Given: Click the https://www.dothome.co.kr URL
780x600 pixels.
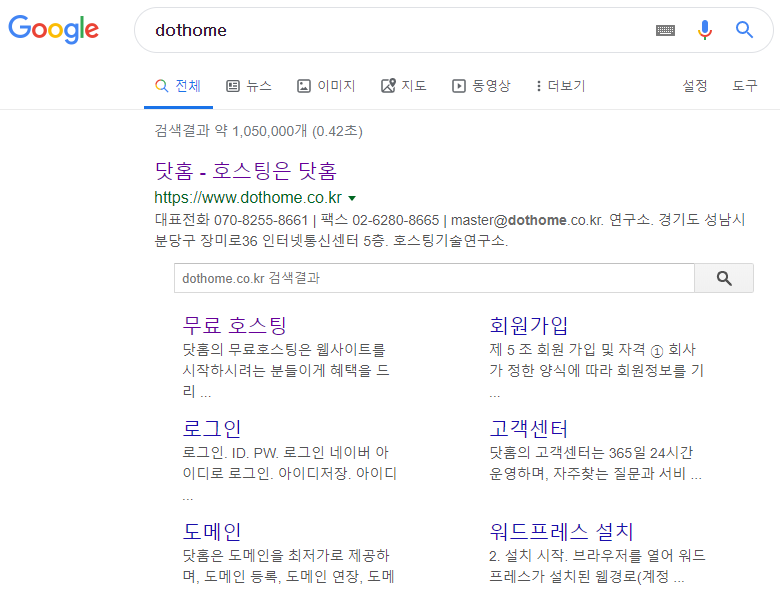Looking at the screenshot, I should (248, 198).
